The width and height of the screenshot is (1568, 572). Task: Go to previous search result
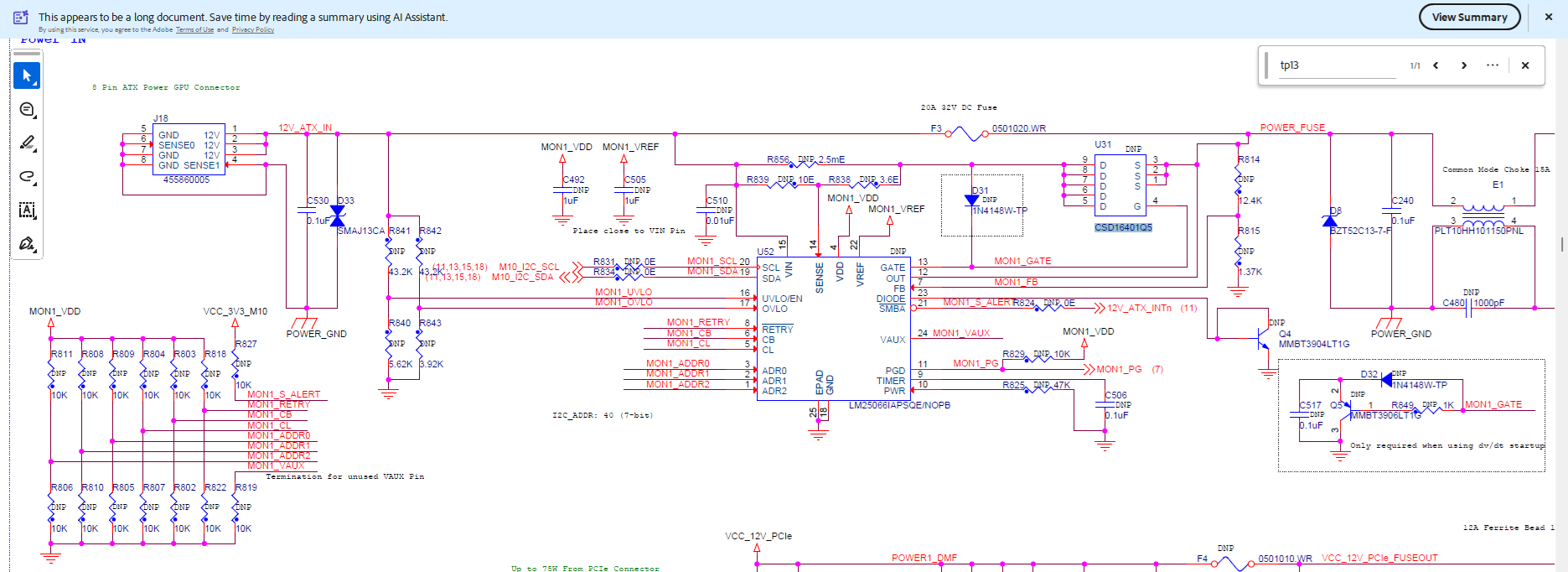(x=1436, y=65)
